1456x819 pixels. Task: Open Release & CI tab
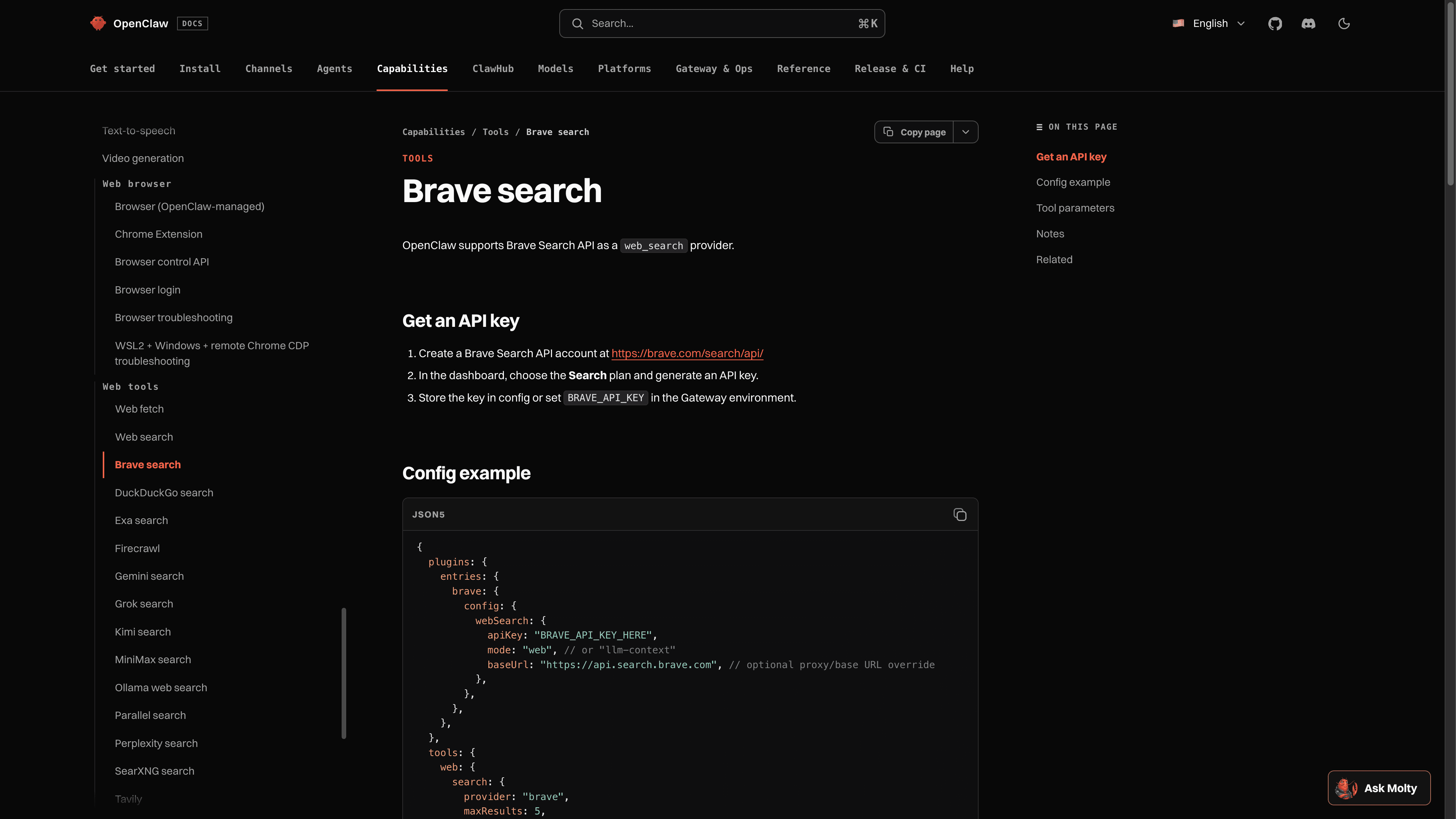890,68
